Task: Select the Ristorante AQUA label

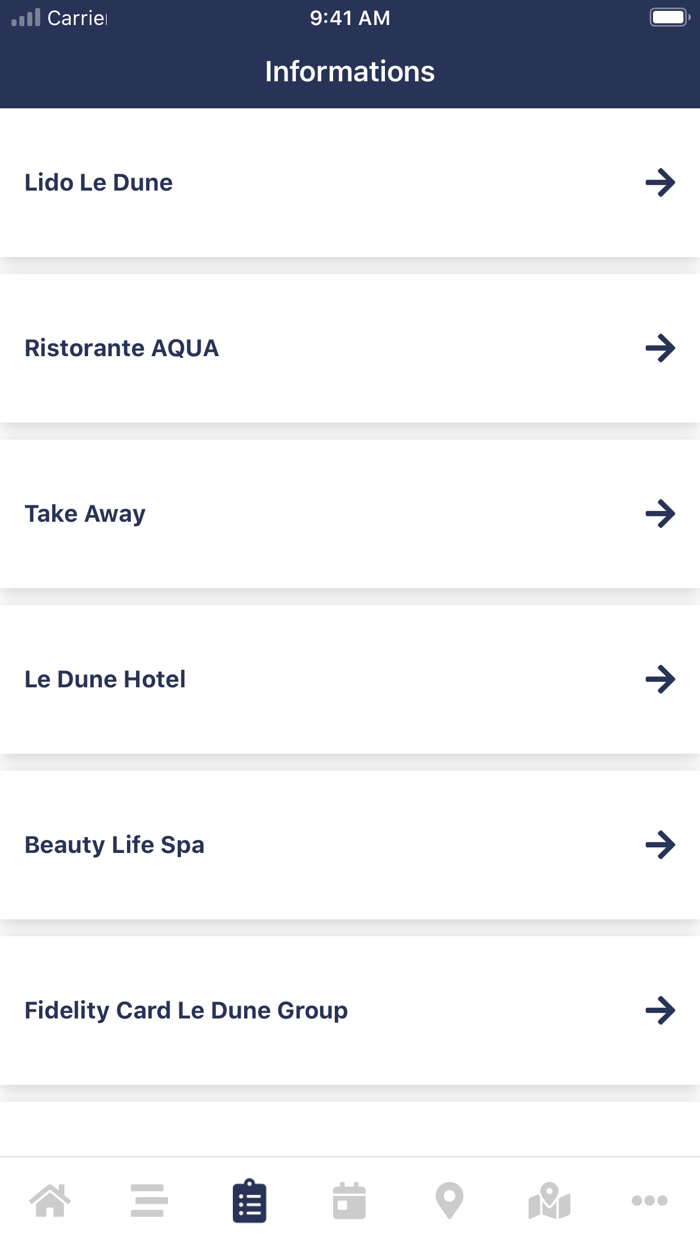Action: point(122,348)
